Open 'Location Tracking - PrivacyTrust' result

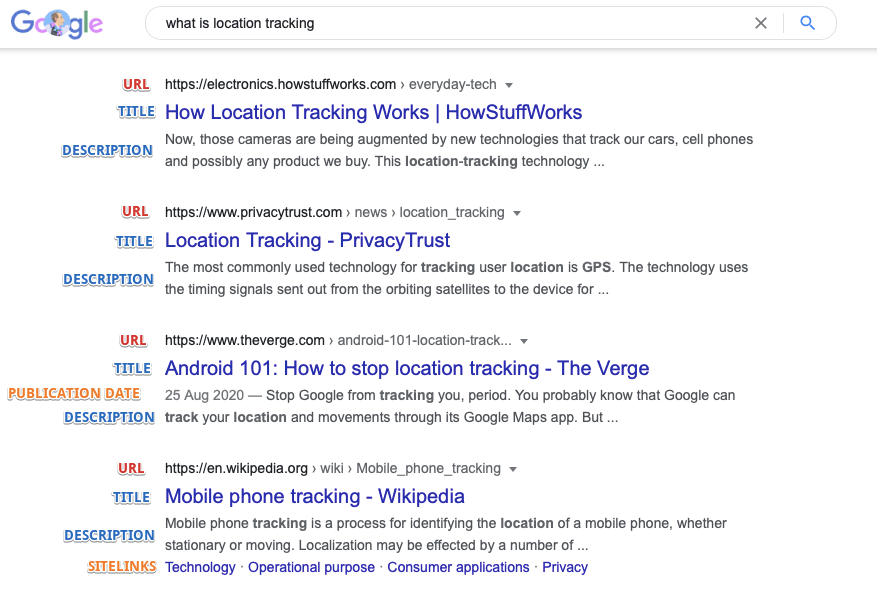[307, 241]
